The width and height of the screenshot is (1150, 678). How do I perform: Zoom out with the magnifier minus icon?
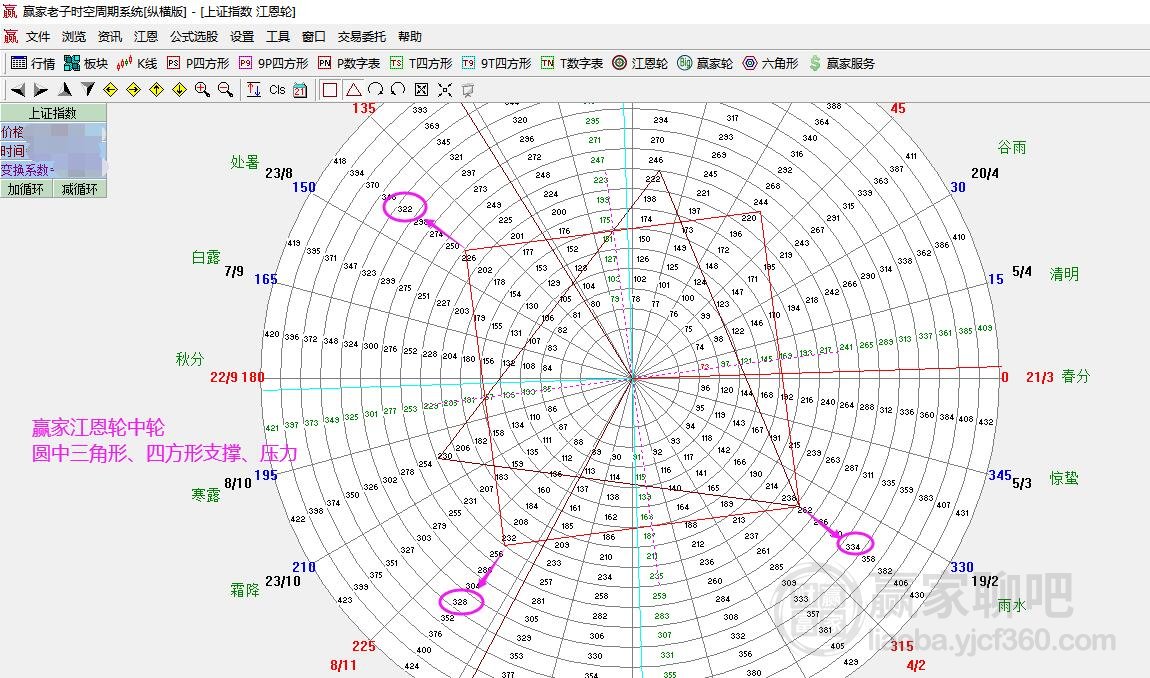[x=226, y=90]
